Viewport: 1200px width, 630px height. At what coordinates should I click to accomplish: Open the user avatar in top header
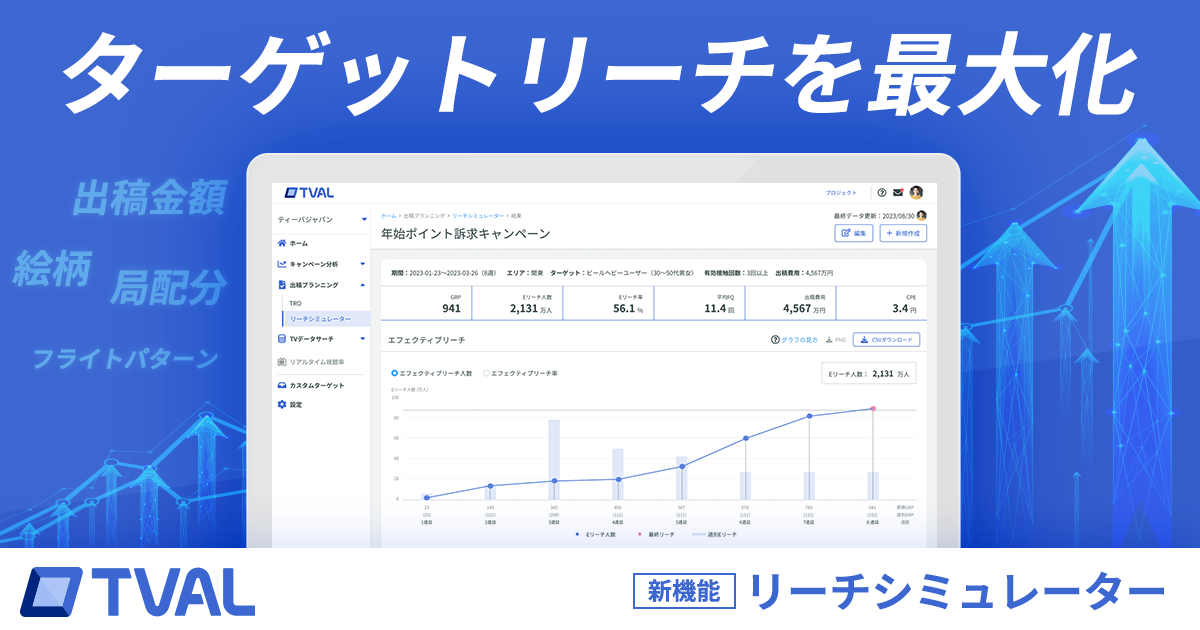(x=916, y=193)
